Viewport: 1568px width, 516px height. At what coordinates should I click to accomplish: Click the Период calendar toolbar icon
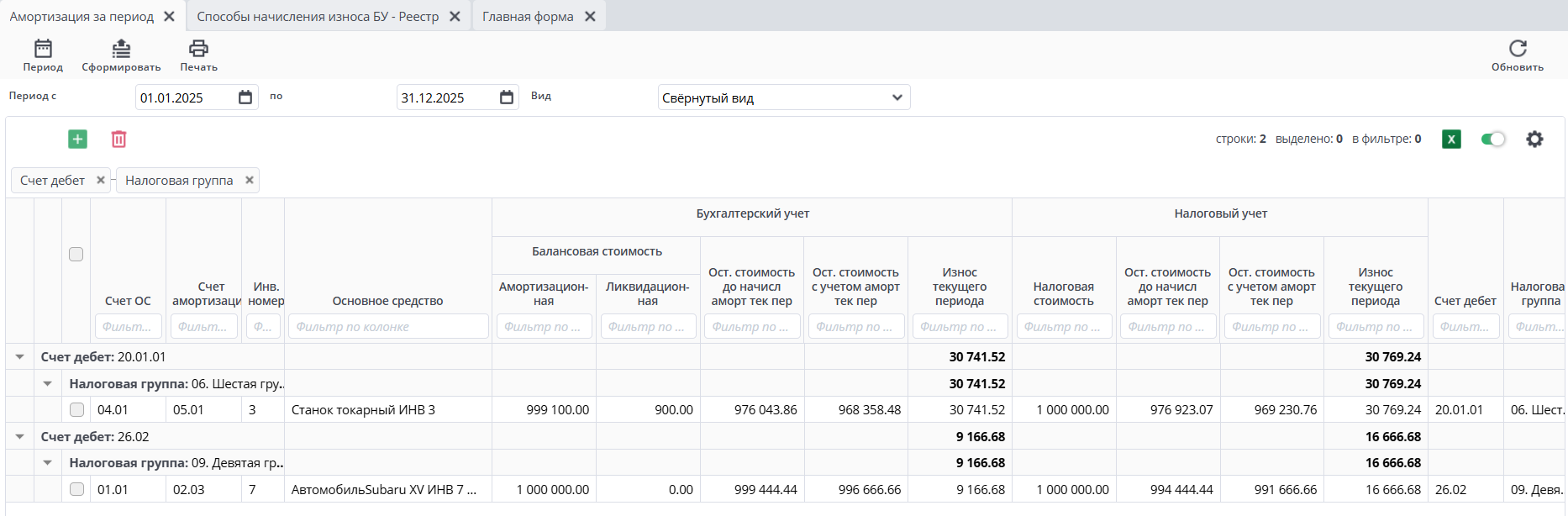point(43,49)
